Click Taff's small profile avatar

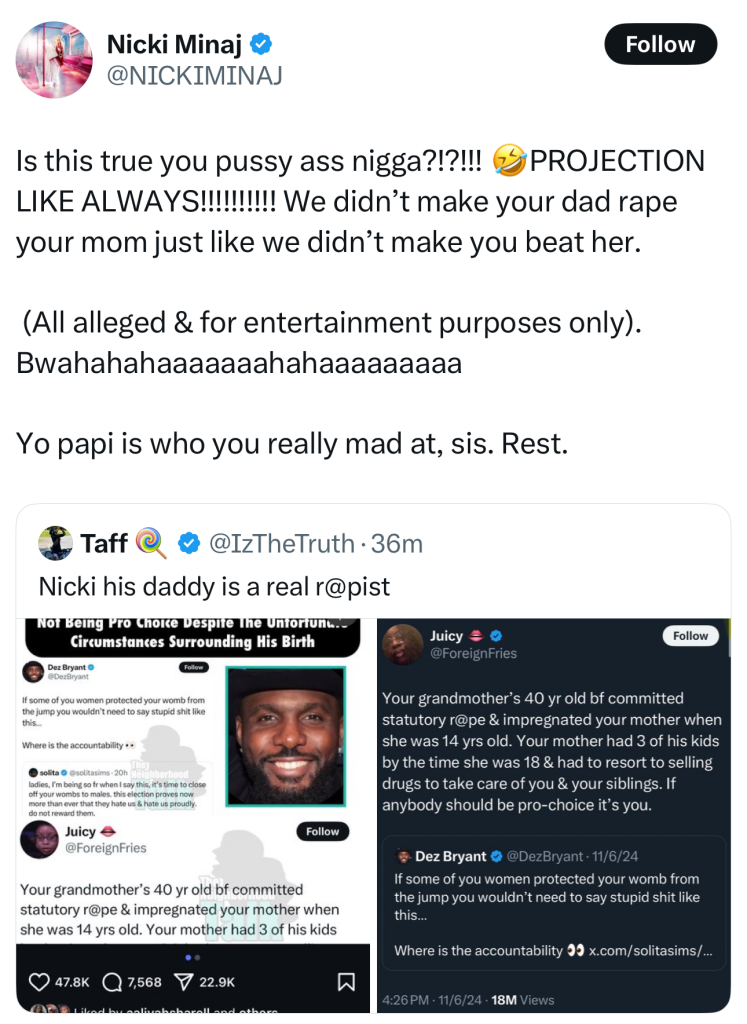click(x=56, y=543)
